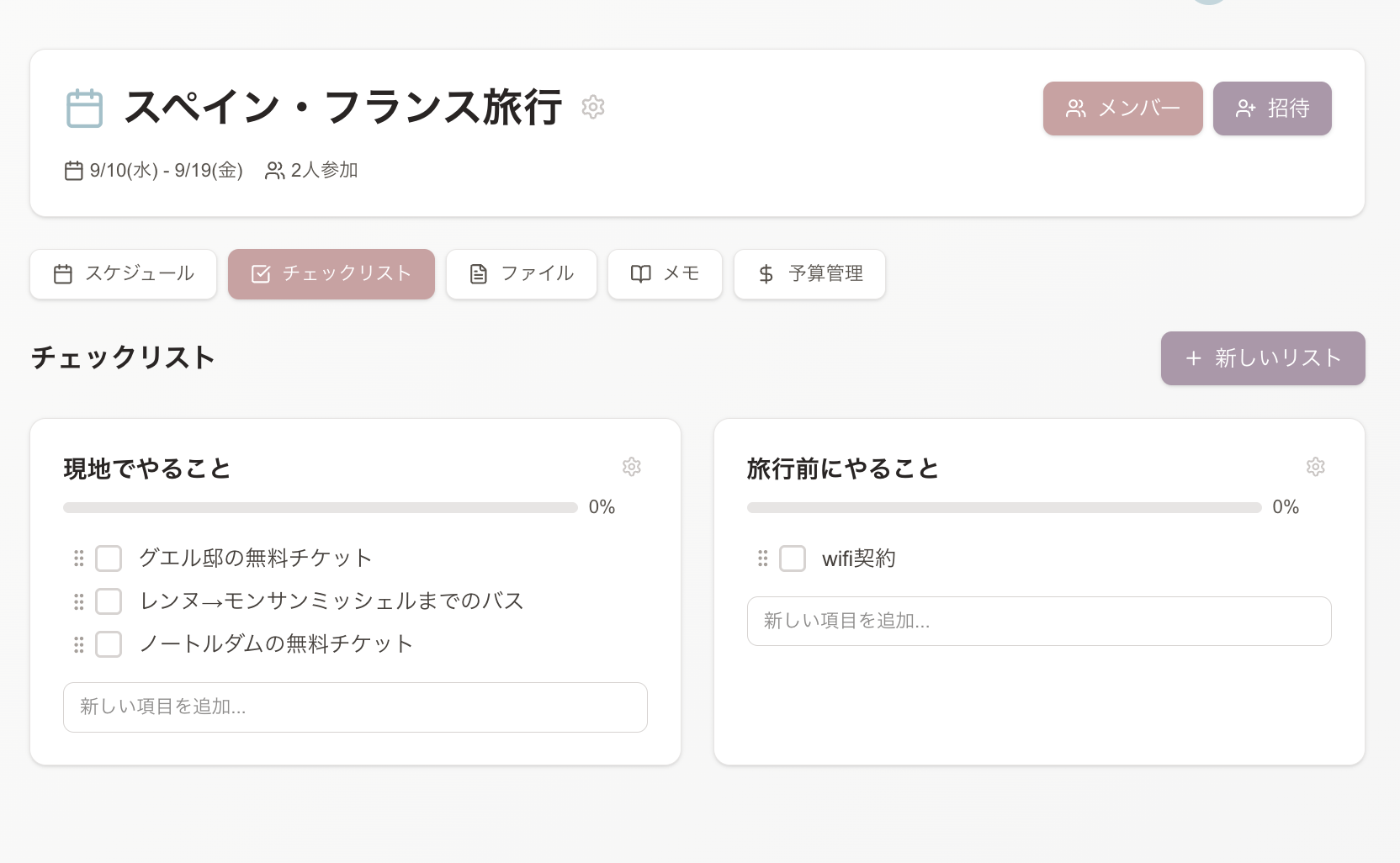Check レンヌ→モンサンミッシェルまでのバス checkbox

pos(108,601)
